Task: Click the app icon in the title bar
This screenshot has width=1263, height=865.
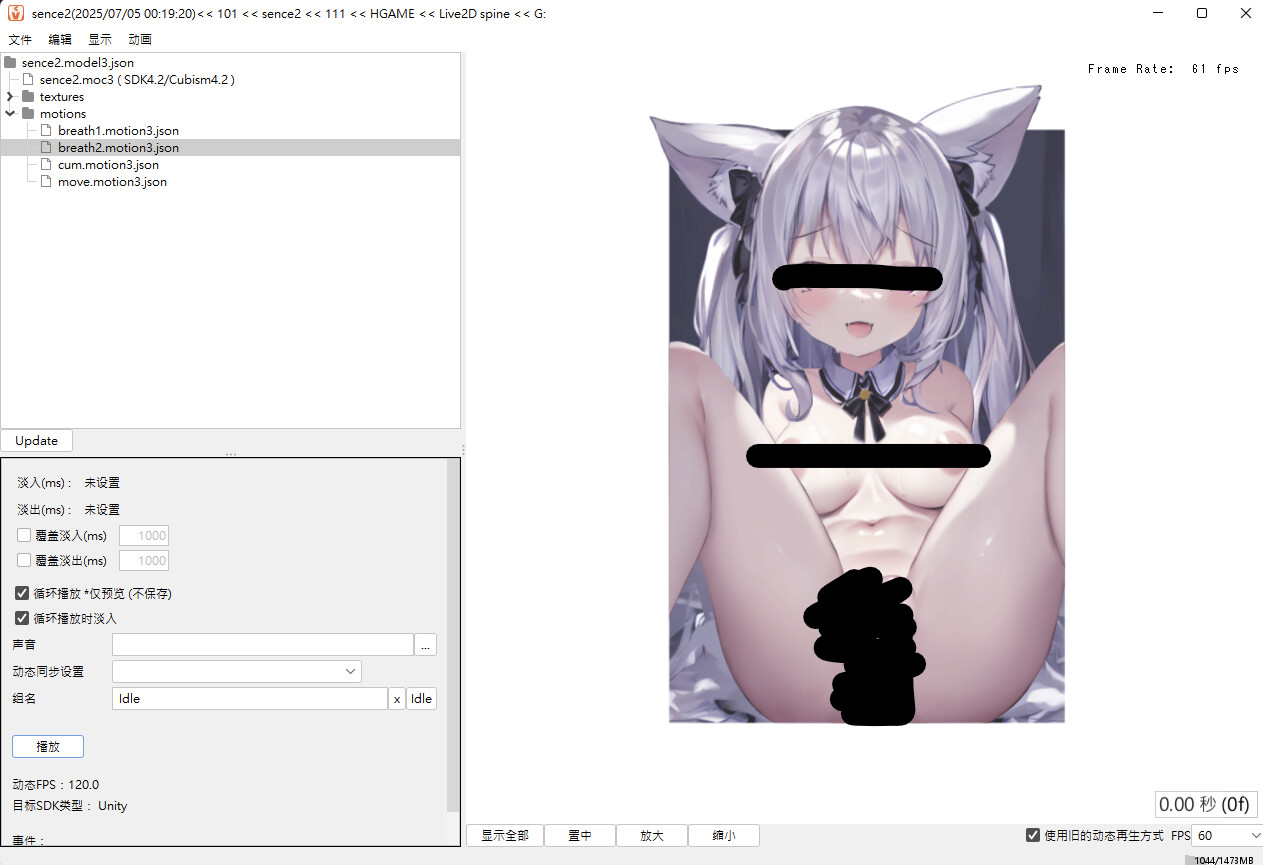Action: pyautogui.click(x=15, y=13)
